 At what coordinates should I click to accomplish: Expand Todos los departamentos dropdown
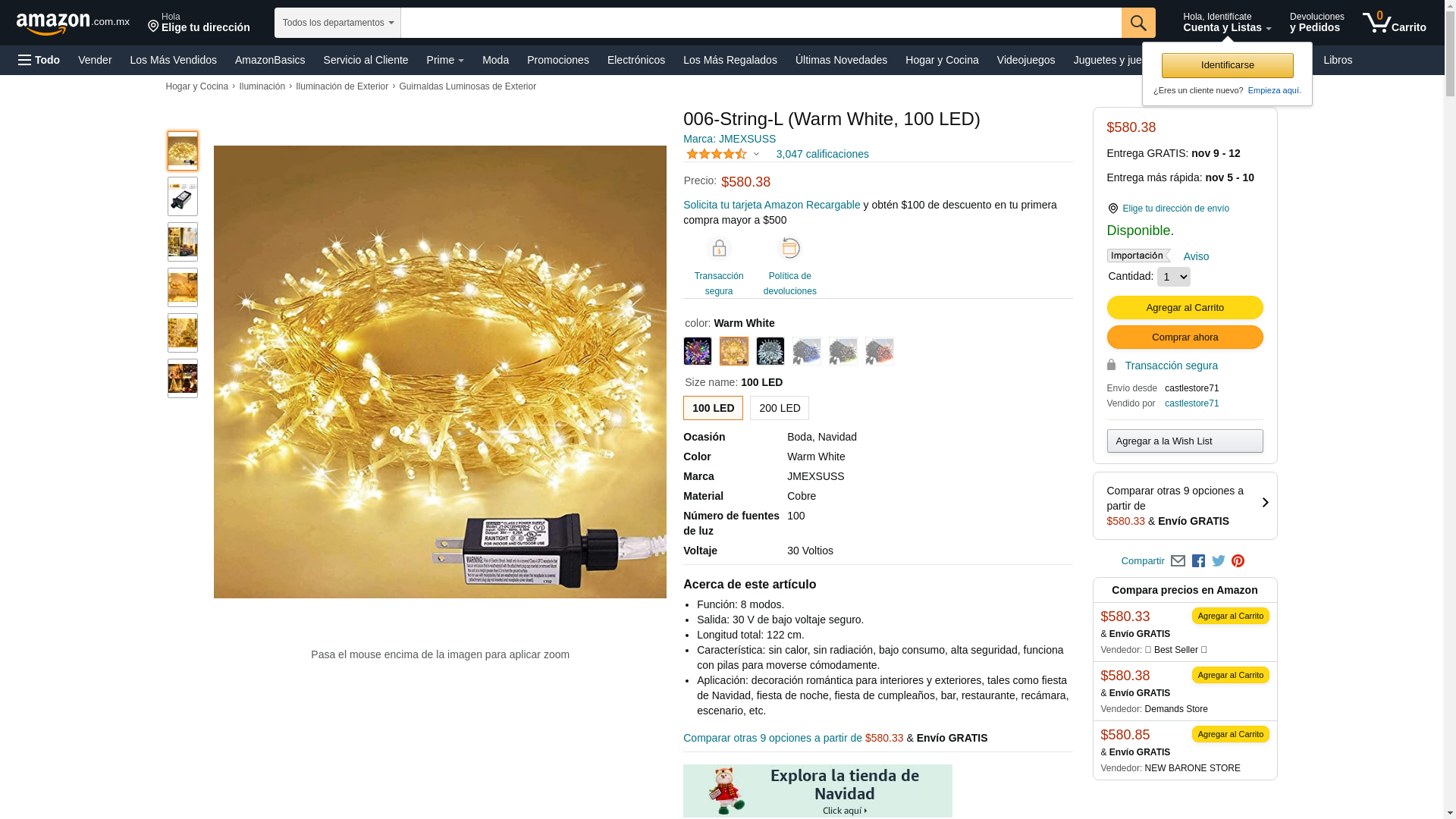pos(337,23)
